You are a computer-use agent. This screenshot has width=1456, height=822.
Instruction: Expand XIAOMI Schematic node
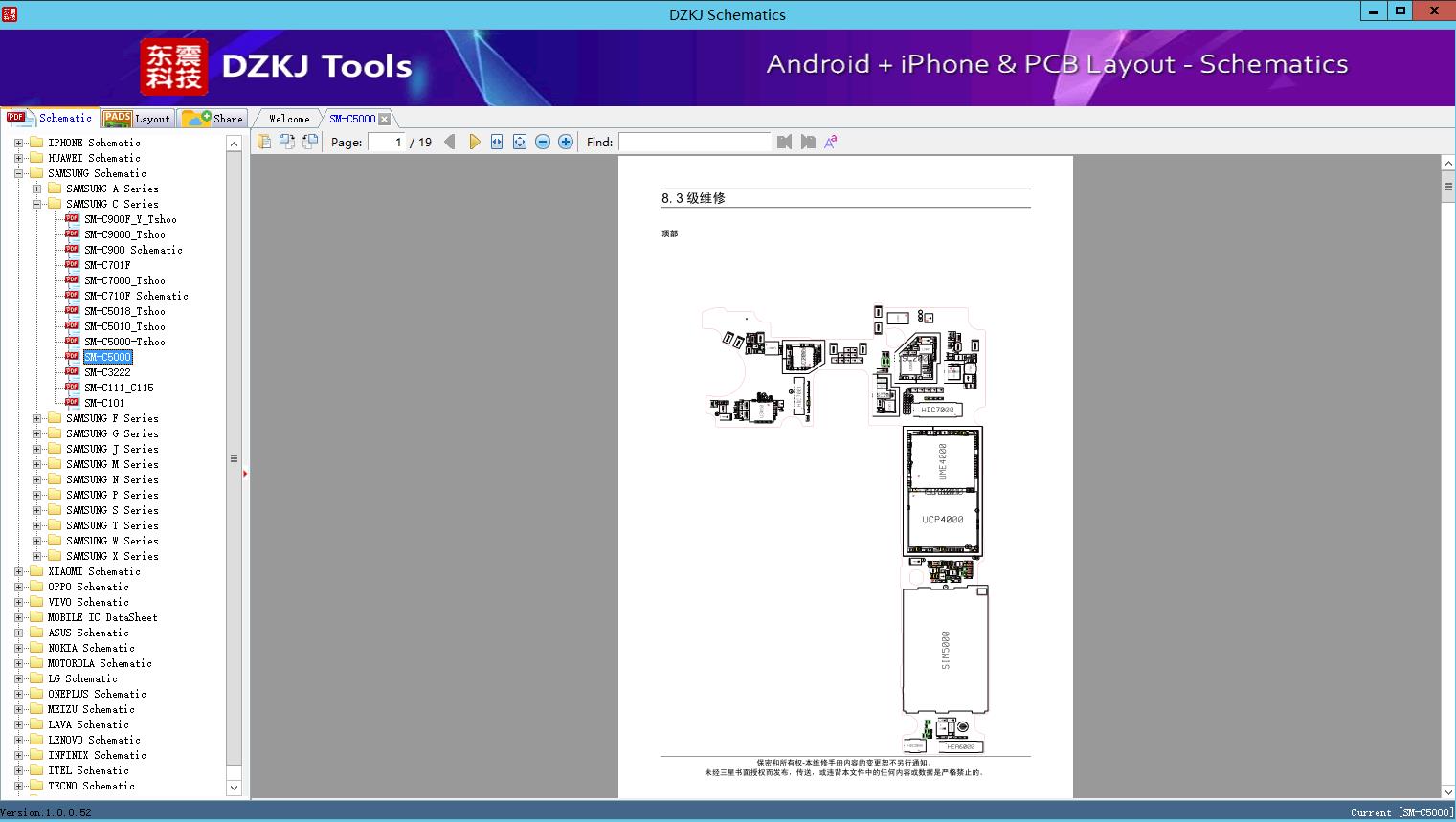click(x=18, y=571)
